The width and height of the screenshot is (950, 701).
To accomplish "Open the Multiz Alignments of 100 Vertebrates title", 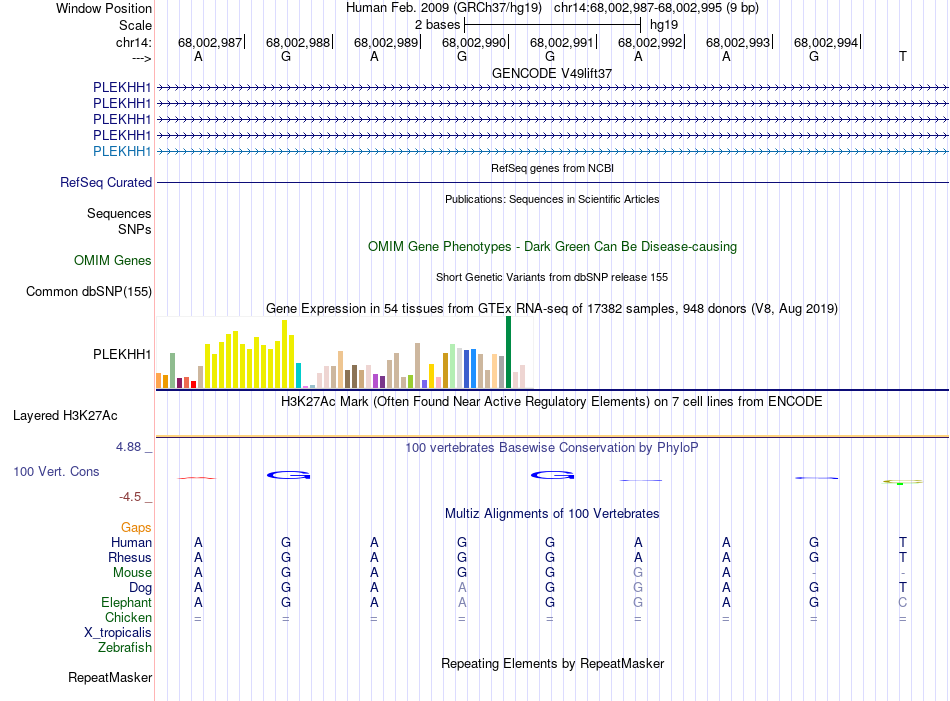I will point(552,514).
